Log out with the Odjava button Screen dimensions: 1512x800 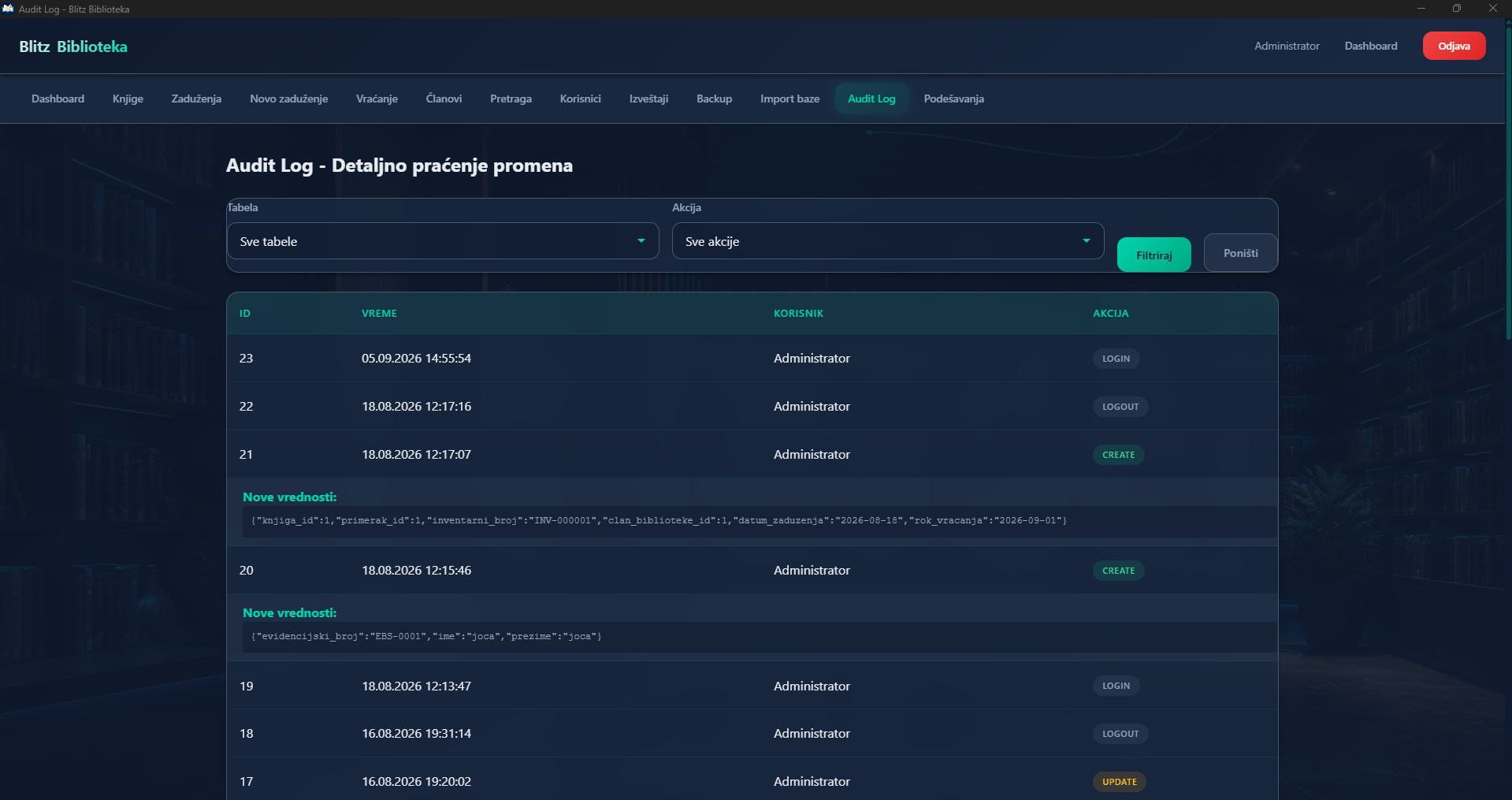click(1454, 46)
